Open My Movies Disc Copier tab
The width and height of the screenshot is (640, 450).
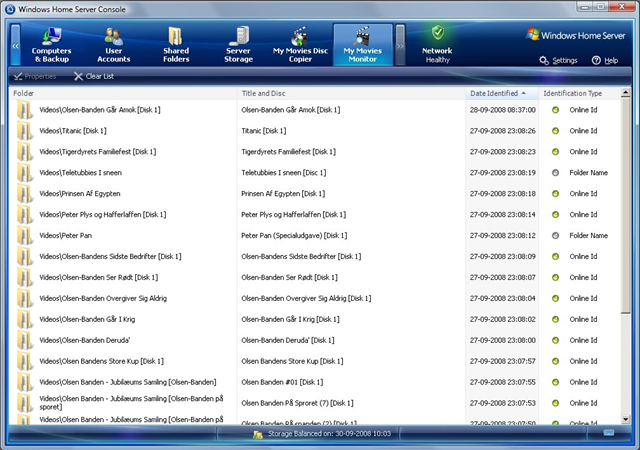tap(300, 45)
